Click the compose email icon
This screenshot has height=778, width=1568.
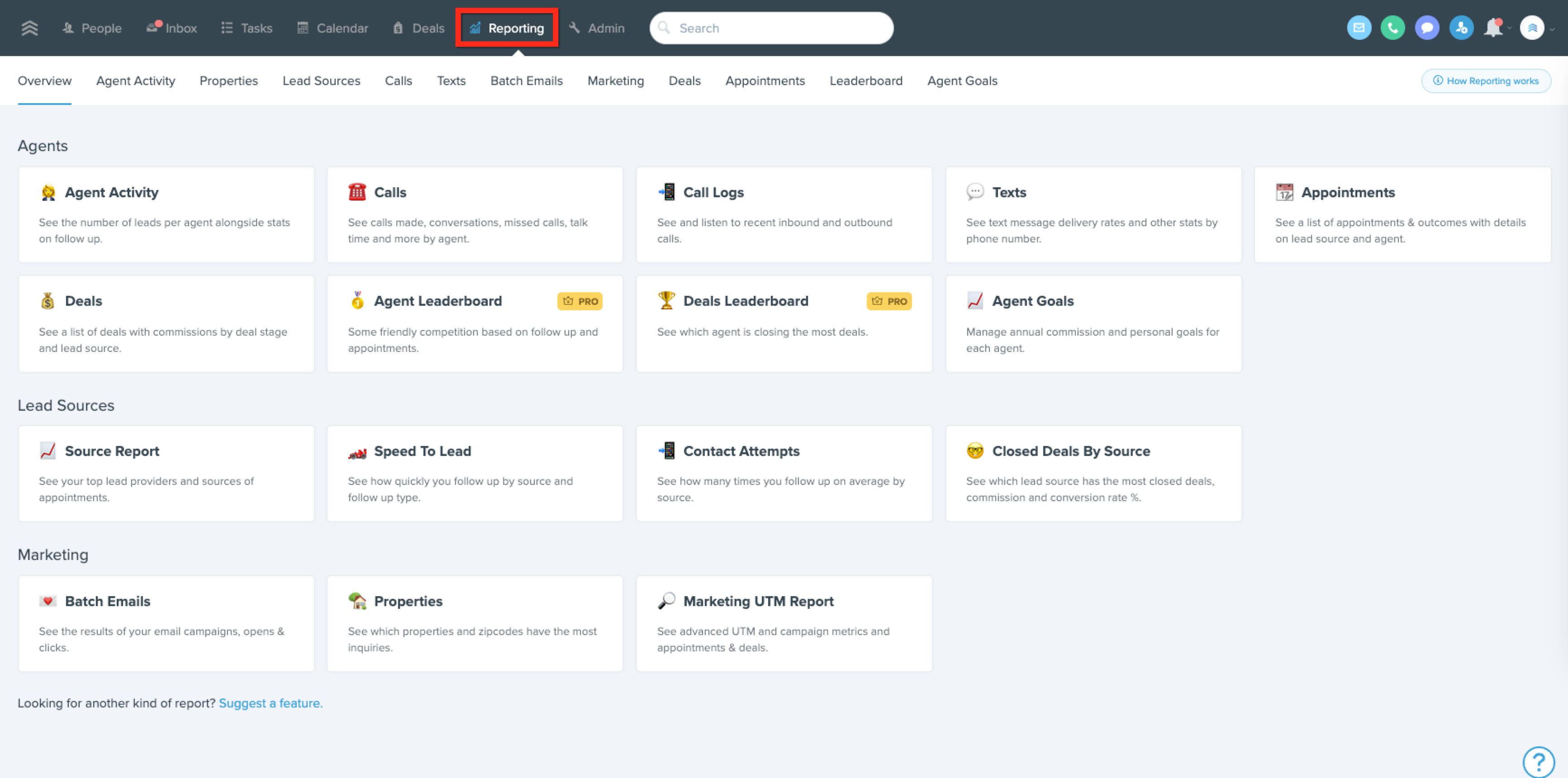(x=1359, y=28)
